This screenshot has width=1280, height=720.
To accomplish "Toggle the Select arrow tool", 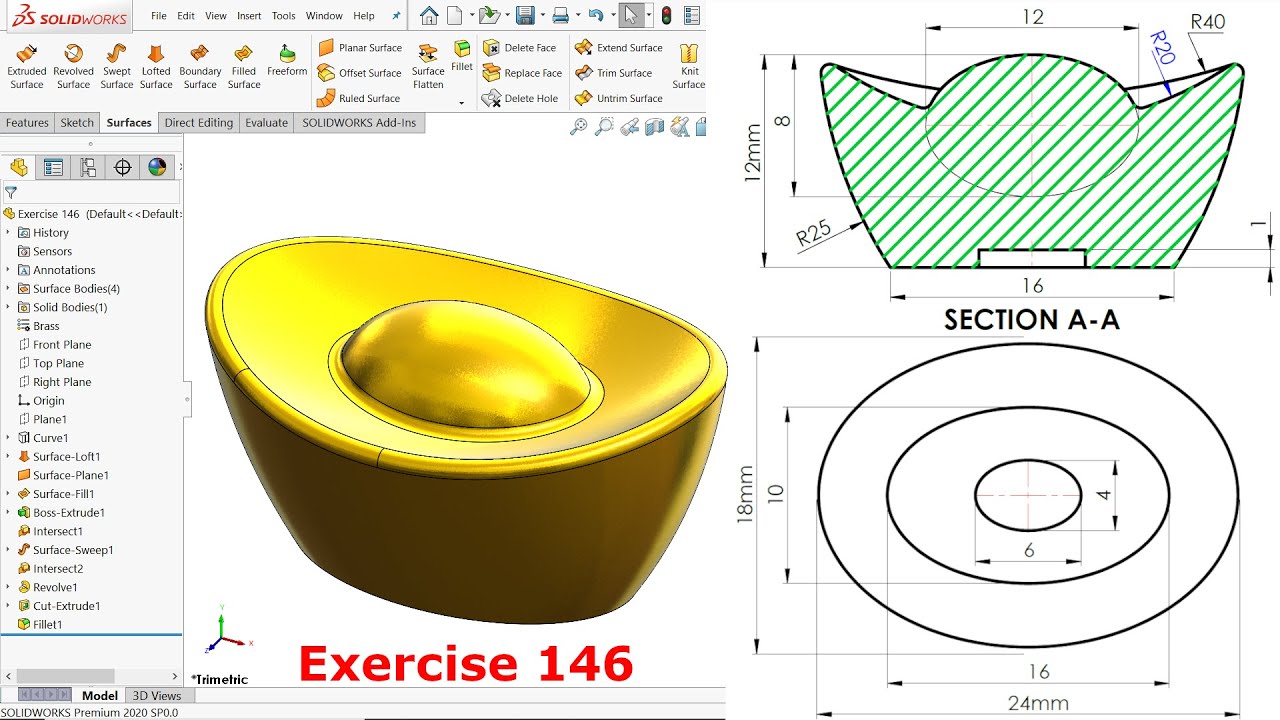I will tap(630, 16).
